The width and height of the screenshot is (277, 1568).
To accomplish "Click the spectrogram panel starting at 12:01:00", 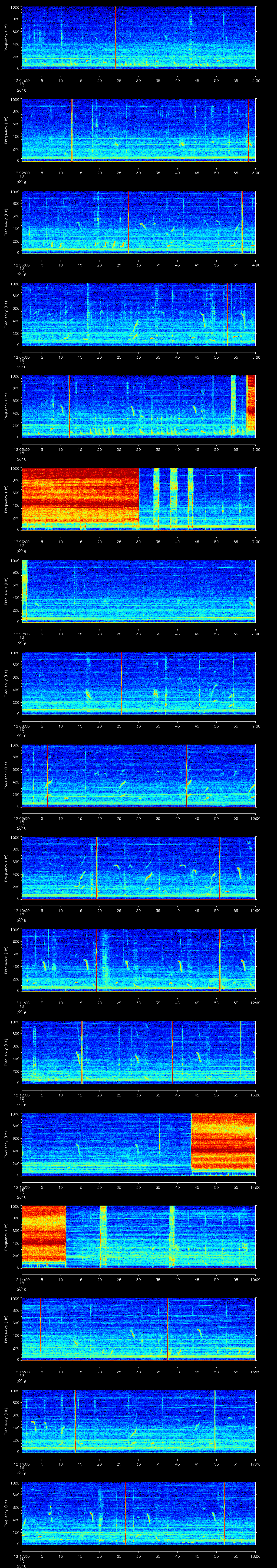I will [139, 38].
